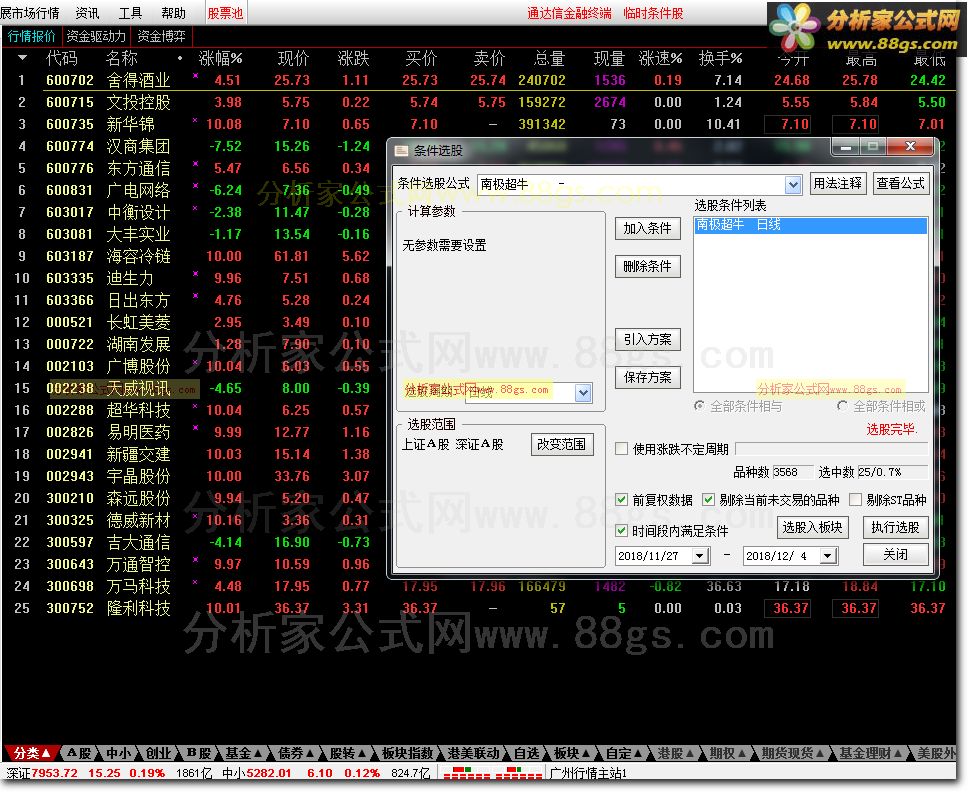
Task: Uncheck the 前复权数据 checkbox
Action: (622, 498)
